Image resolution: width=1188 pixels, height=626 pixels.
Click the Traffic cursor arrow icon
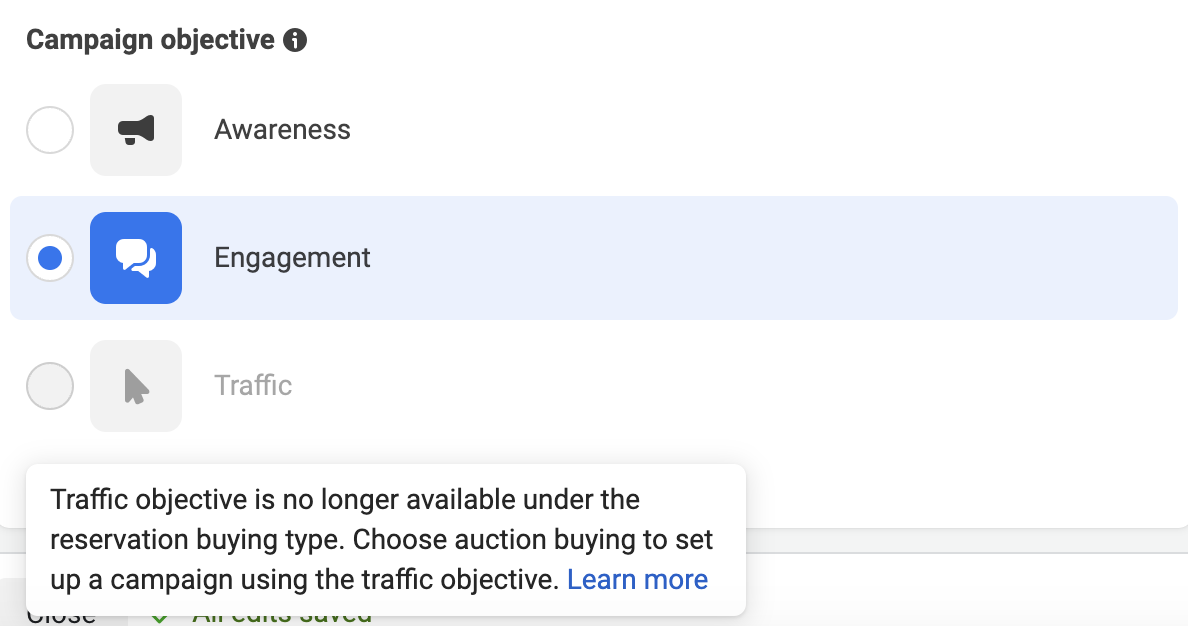coord(136,386)
